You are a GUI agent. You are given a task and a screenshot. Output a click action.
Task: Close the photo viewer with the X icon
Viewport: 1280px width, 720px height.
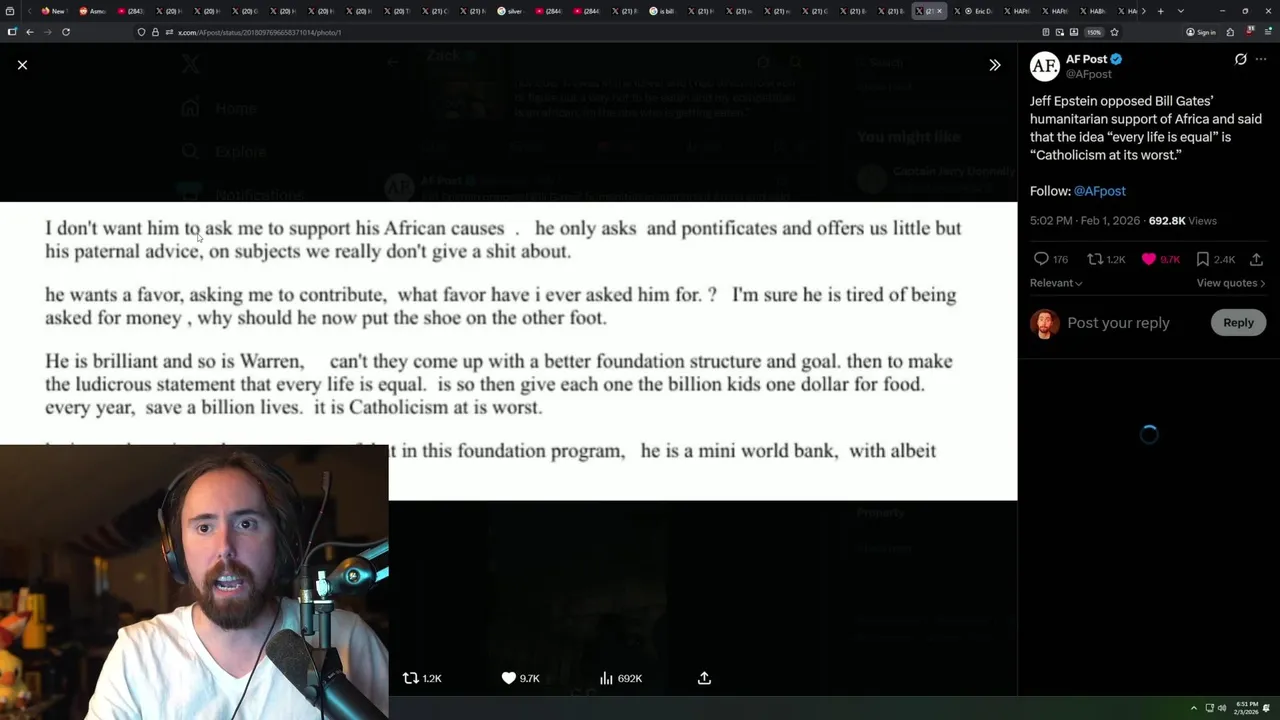(22, 65)
